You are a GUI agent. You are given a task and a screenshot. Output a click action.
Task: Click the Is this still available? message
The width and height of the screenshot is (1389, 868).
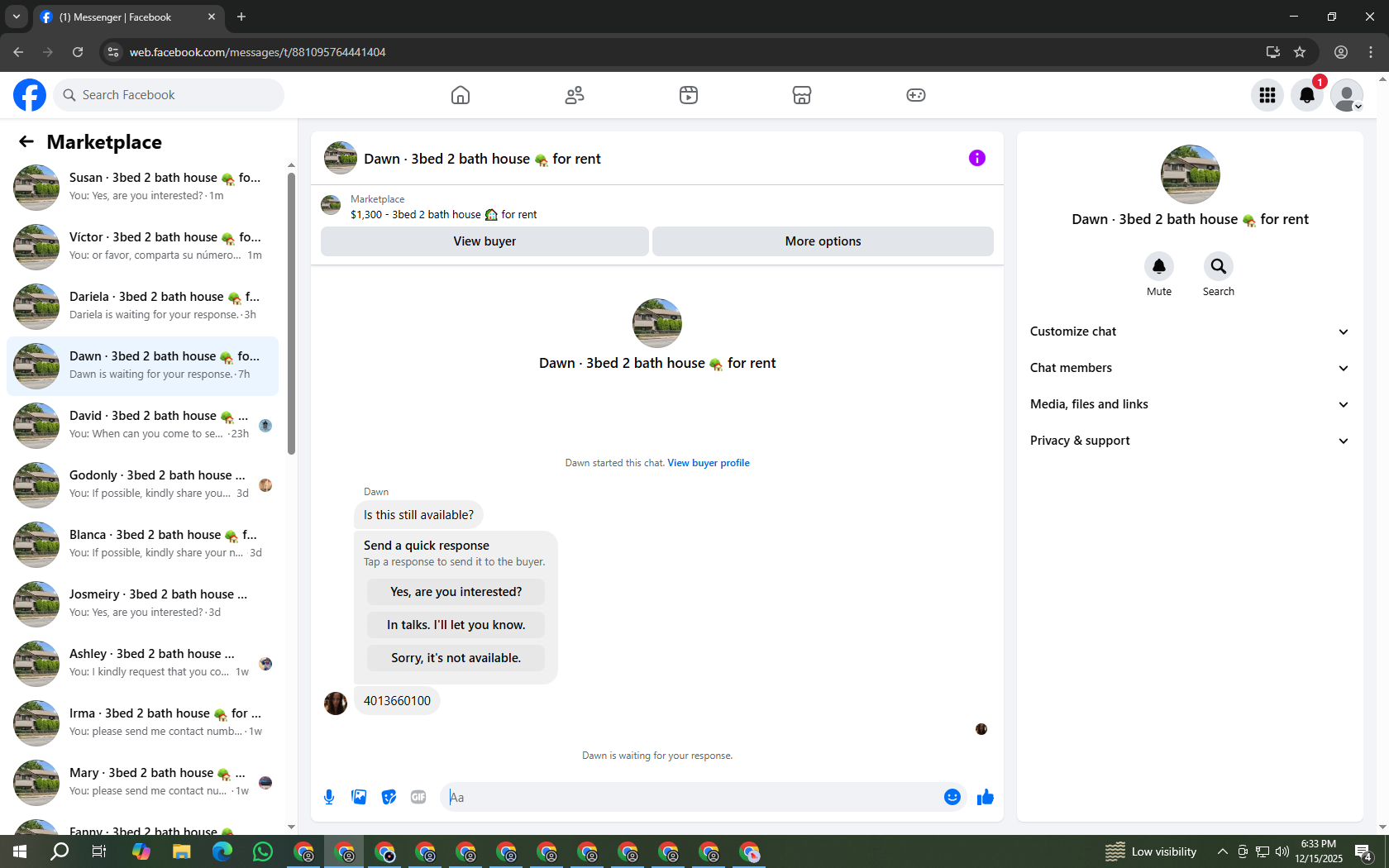pyautogui.click(x=418, y=515)
